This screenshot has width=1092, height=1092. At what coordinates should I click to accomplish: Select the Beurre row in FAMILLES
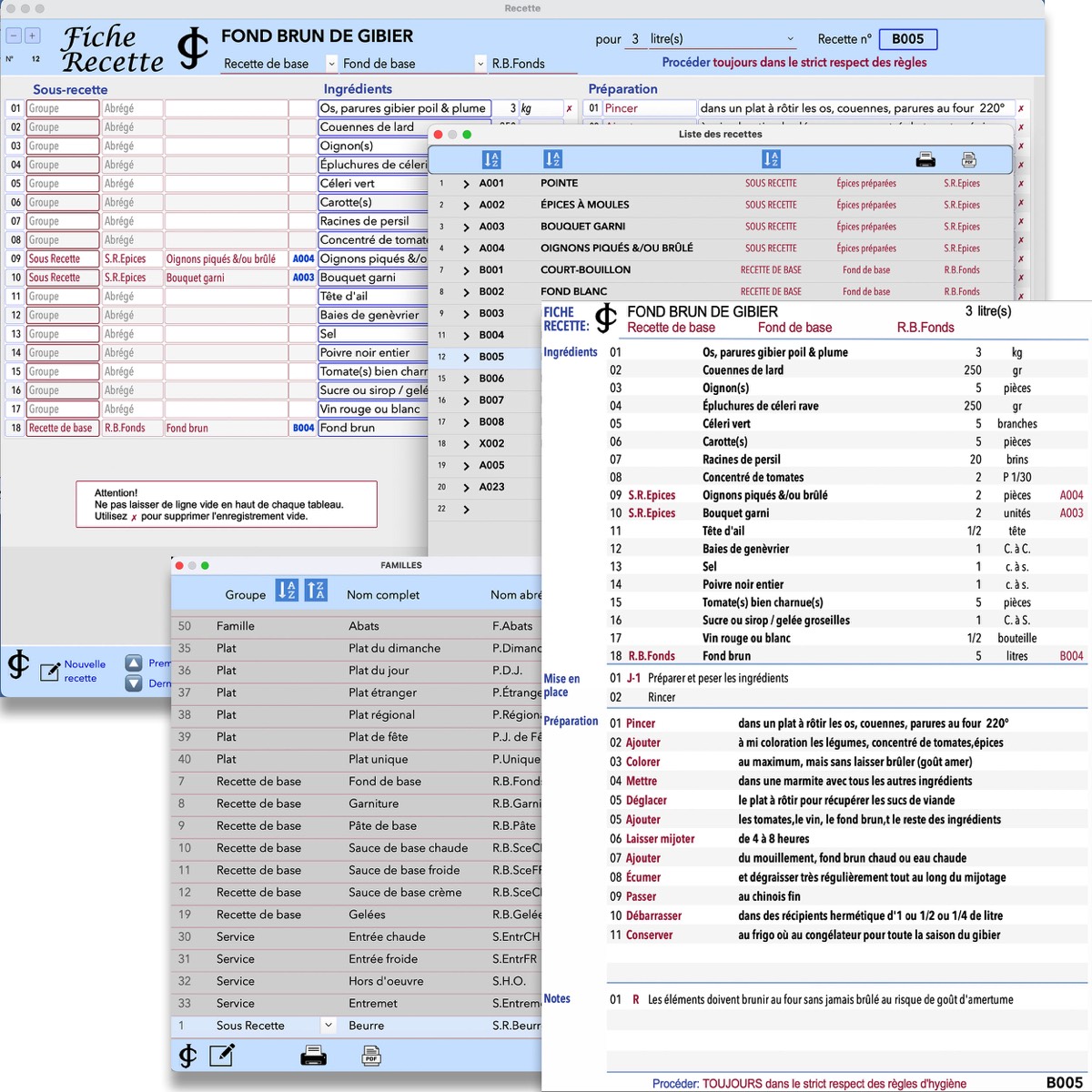tap(357, 1026)
